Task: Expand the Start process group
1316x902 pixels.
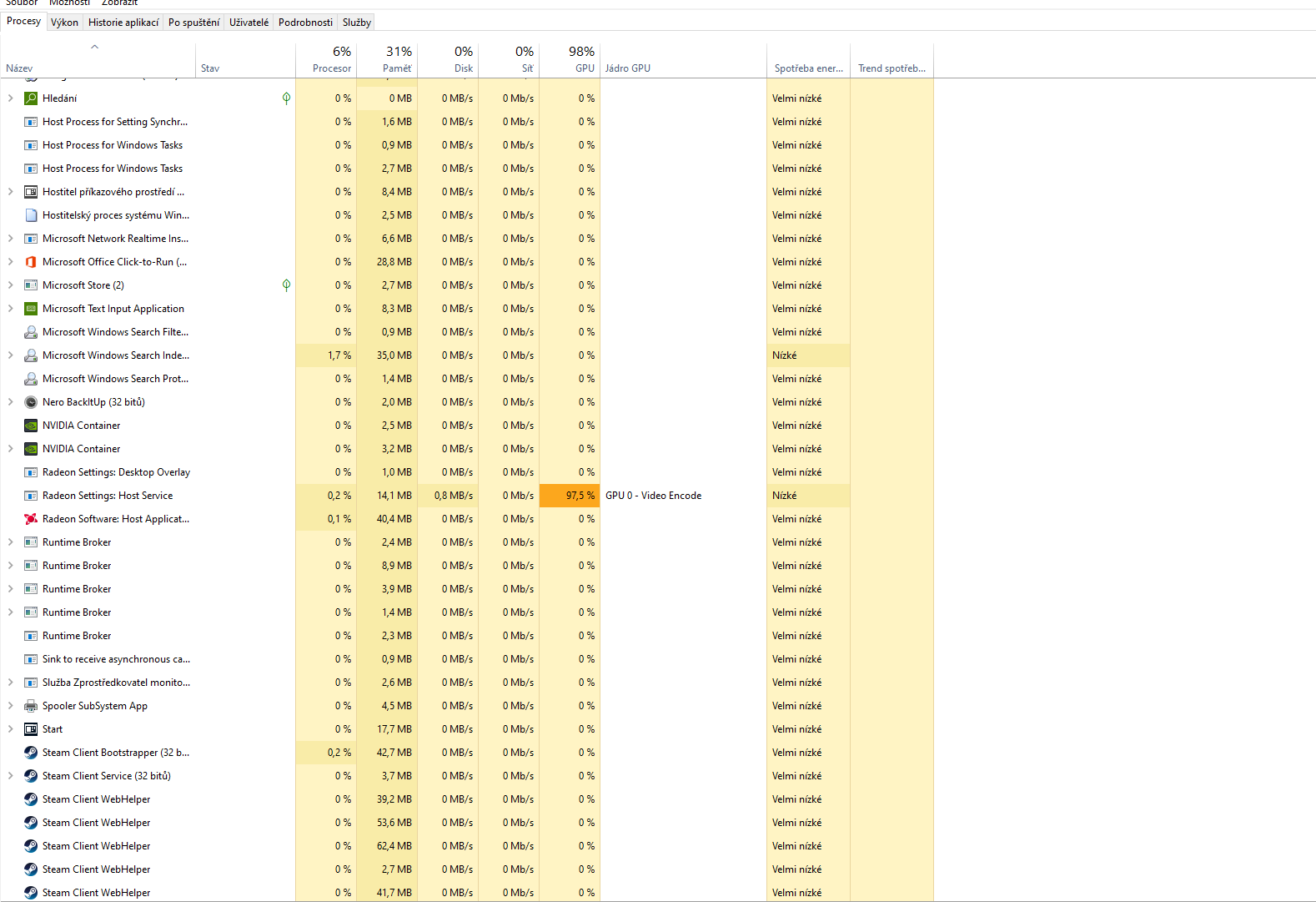Action: tap(10, 729)
